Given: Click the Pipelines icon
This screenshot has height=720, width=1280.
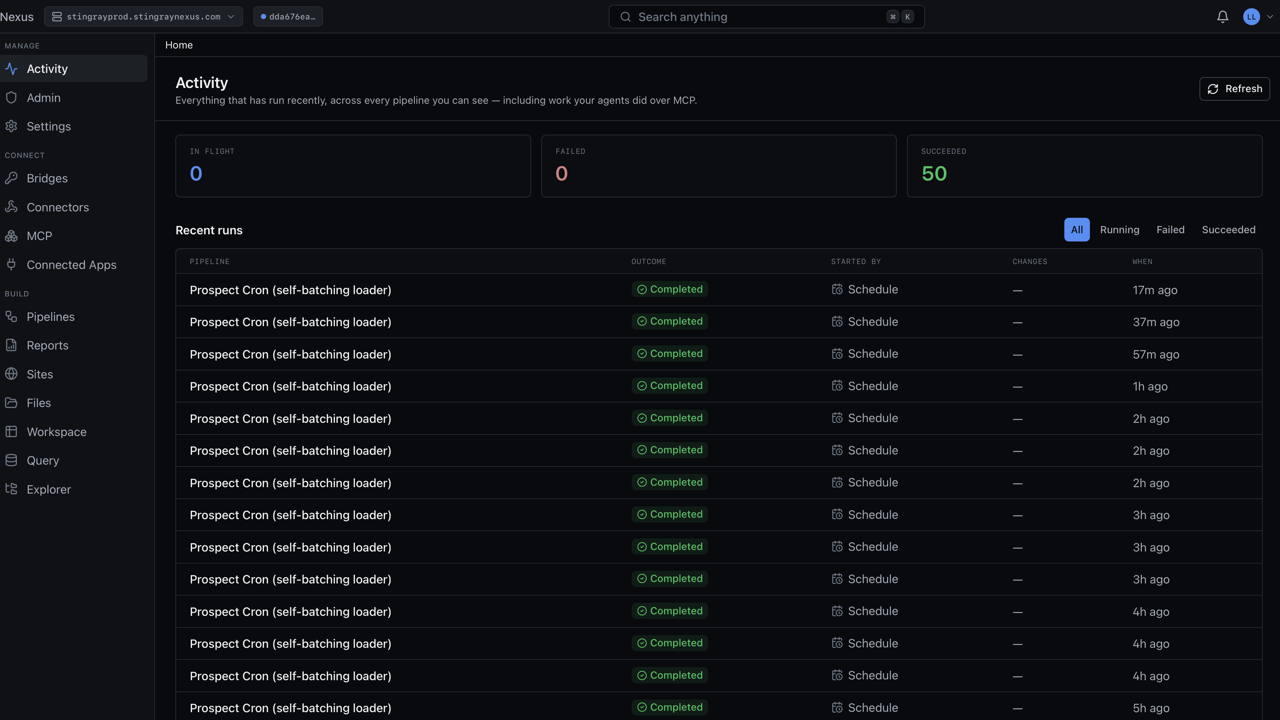Looking at the screenshot, I should (x=11, y=317).
